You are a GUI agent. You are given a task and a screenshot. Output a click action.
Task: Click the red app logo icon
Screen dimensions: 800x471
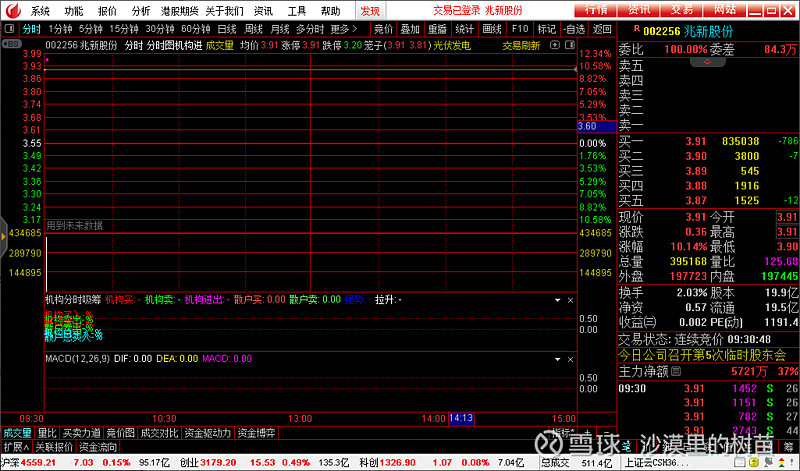(13, 10)
